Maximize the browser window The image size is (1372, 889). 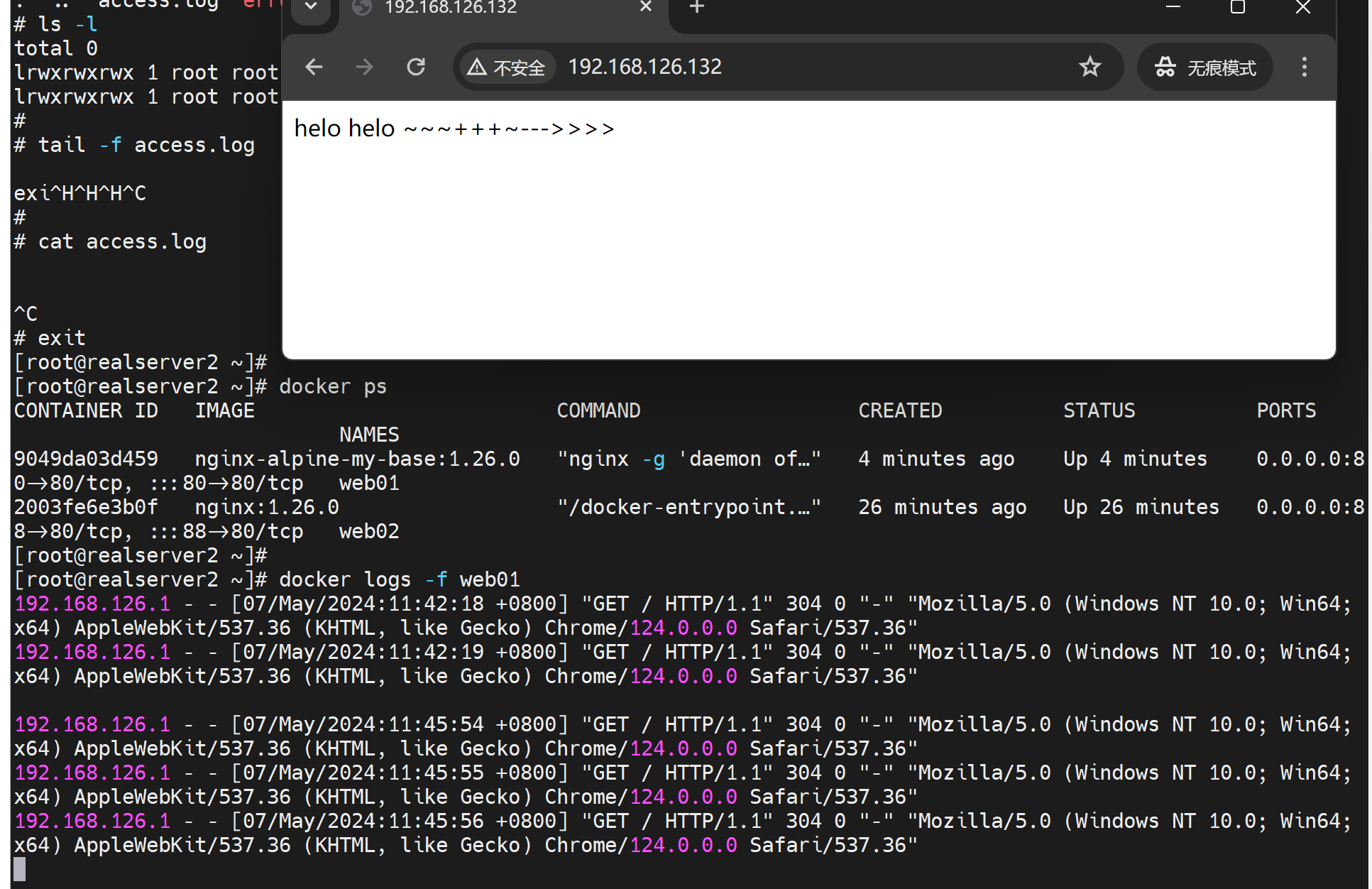click(x=1238, y=7)
